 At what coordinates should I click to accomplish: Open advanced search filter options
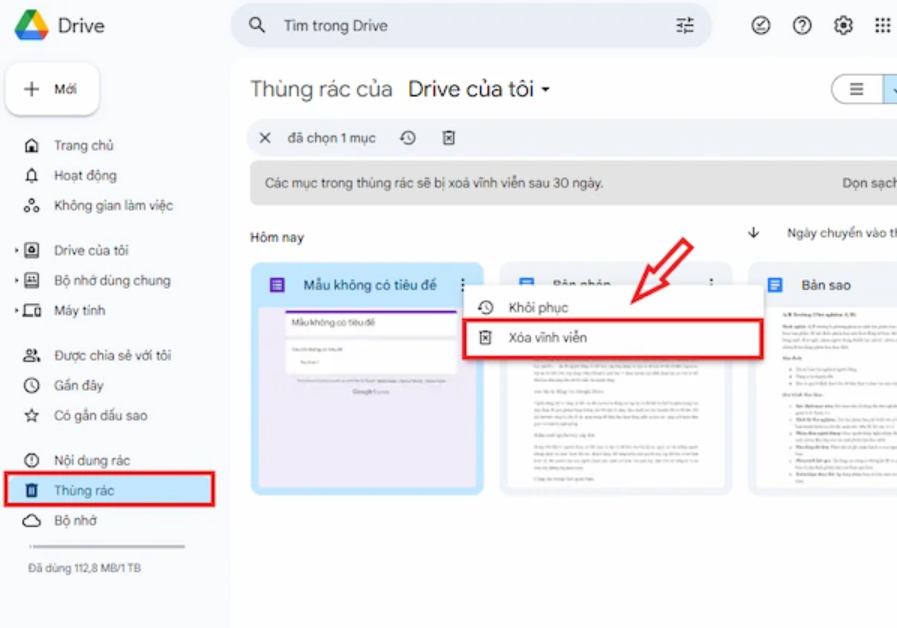click(685, 25)
